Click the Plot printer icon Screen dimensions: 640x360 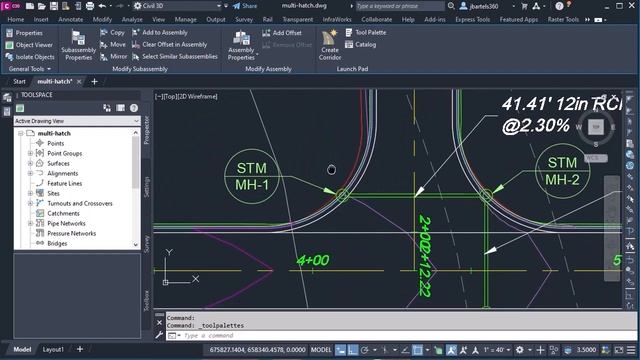(90, 6)
